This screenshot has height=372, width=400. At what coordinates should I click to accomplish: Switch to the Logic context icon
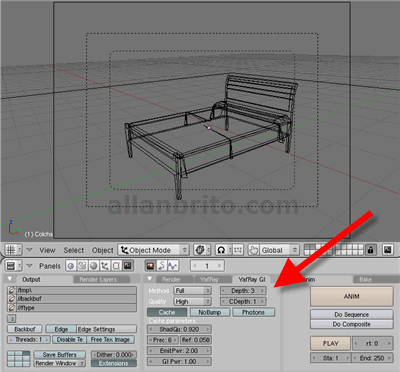(71, 266)
